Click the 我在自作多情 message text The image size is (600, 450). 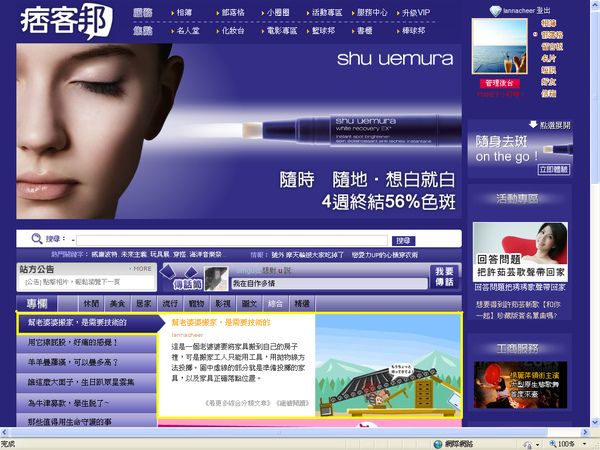click(x=254, y=284)
